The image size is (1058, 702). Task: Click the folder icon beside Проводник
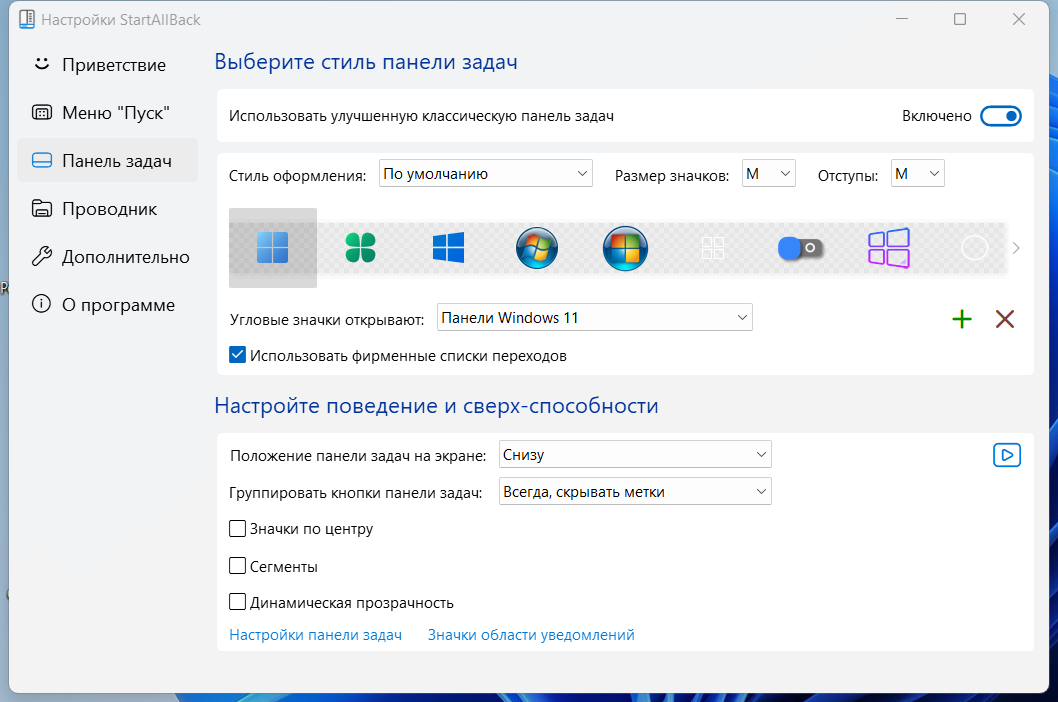point(42,209)
